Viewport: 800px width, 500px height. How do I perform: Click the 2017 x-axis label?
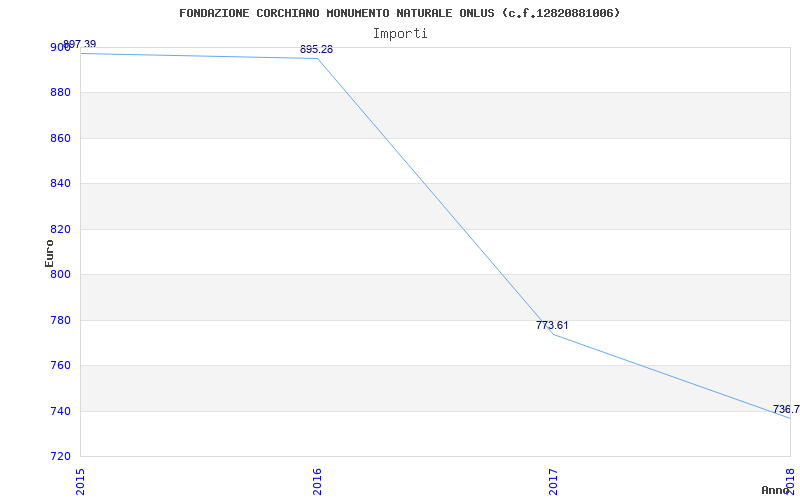point(554,482)
